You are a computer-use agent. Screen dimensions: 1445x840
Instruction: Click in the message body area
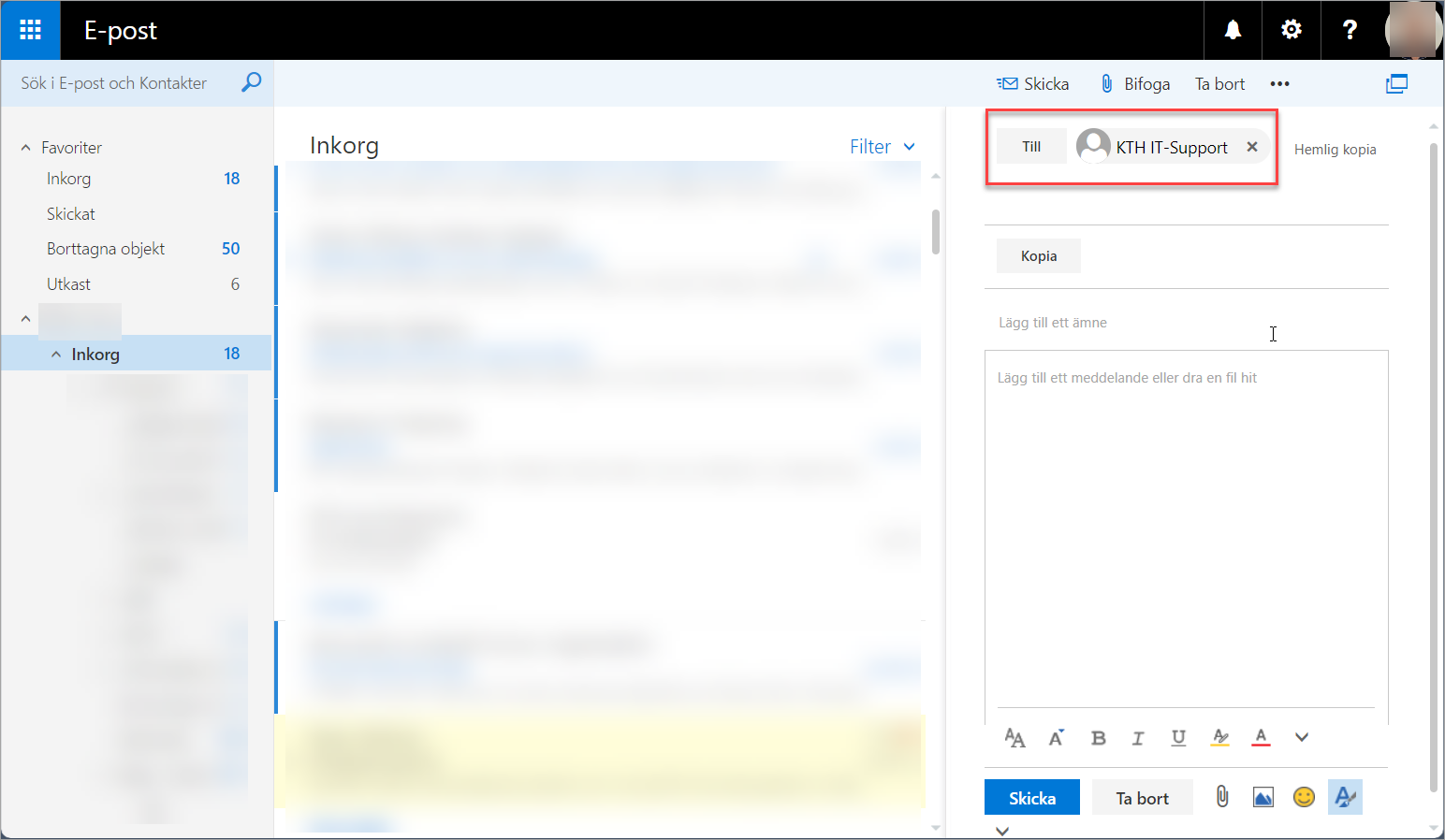(x=1186, y=529)
